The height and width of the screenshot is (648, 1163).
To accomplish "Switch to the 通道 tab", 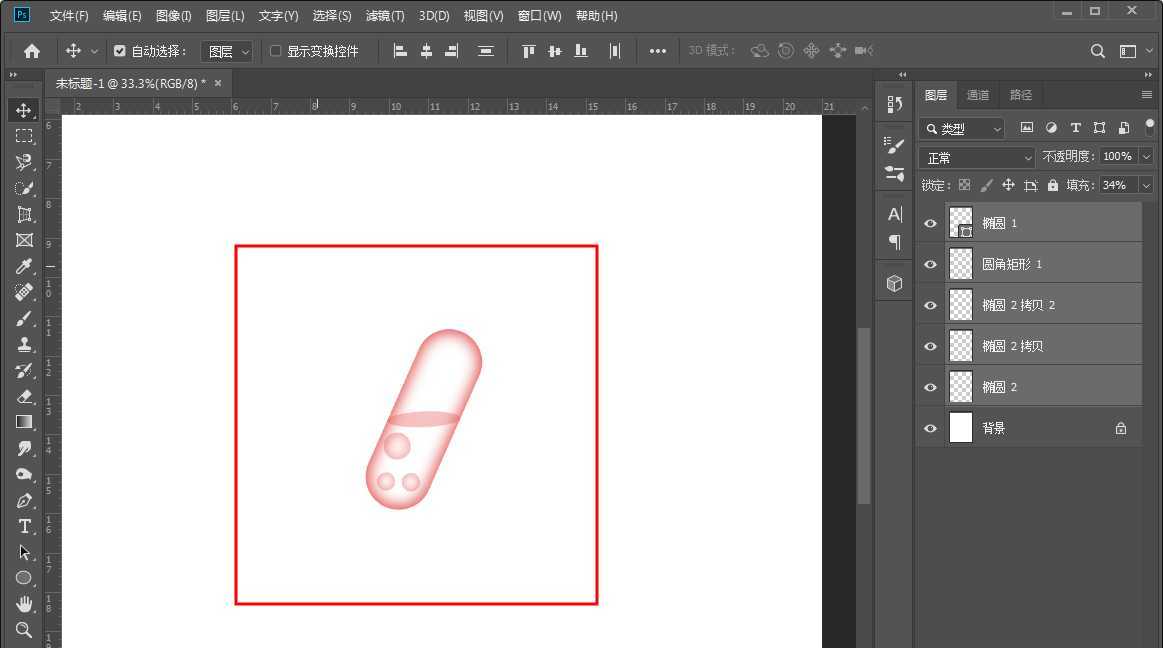I will (977, 95).
